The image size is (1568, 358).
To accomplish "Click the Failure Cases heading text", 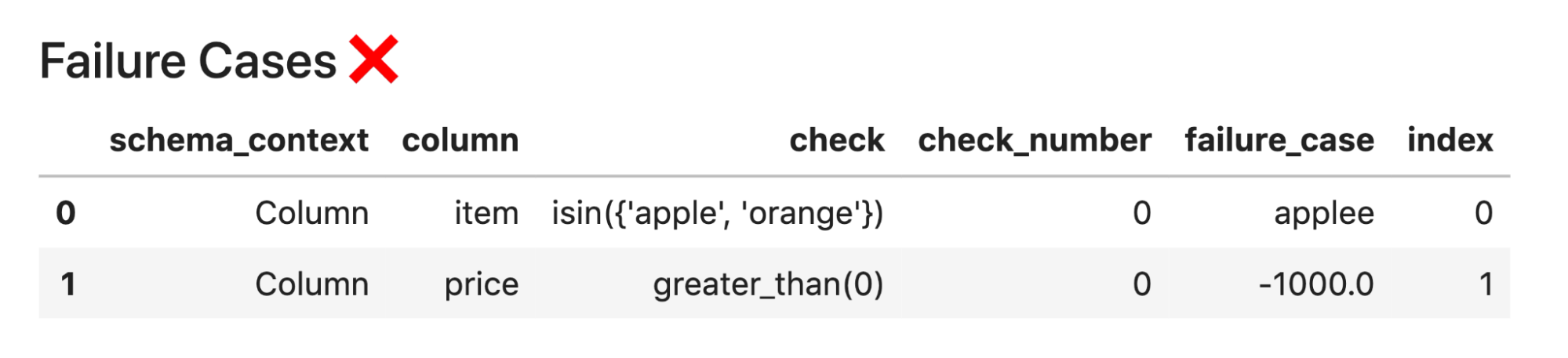I will (188, 62).
